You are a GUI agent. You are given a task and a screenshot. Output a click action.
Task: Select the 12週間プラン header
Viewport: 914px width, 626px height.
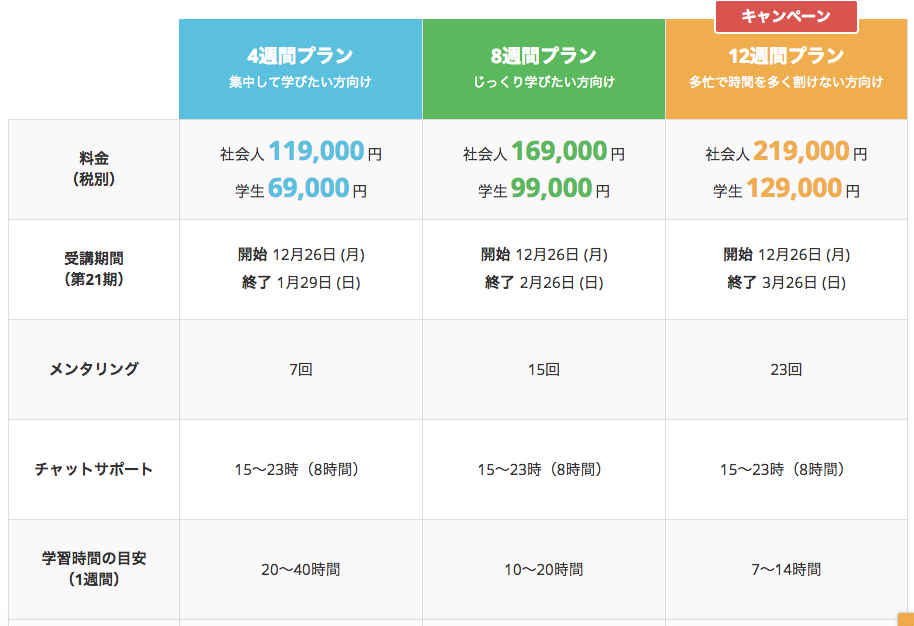click(786, 69)
